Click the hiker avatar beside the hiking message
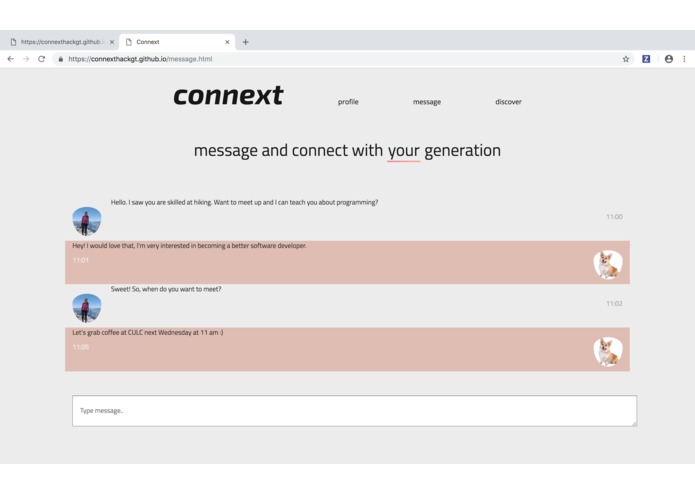 [87, 221]
